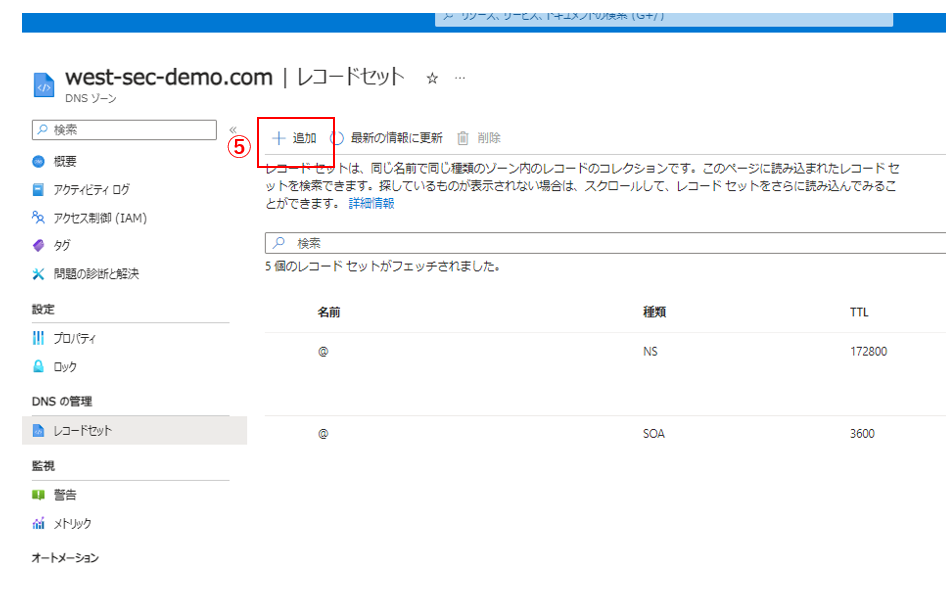Click the レコードセット file icon in sidebar
The image size is (946, 596).
coord(38,431)
